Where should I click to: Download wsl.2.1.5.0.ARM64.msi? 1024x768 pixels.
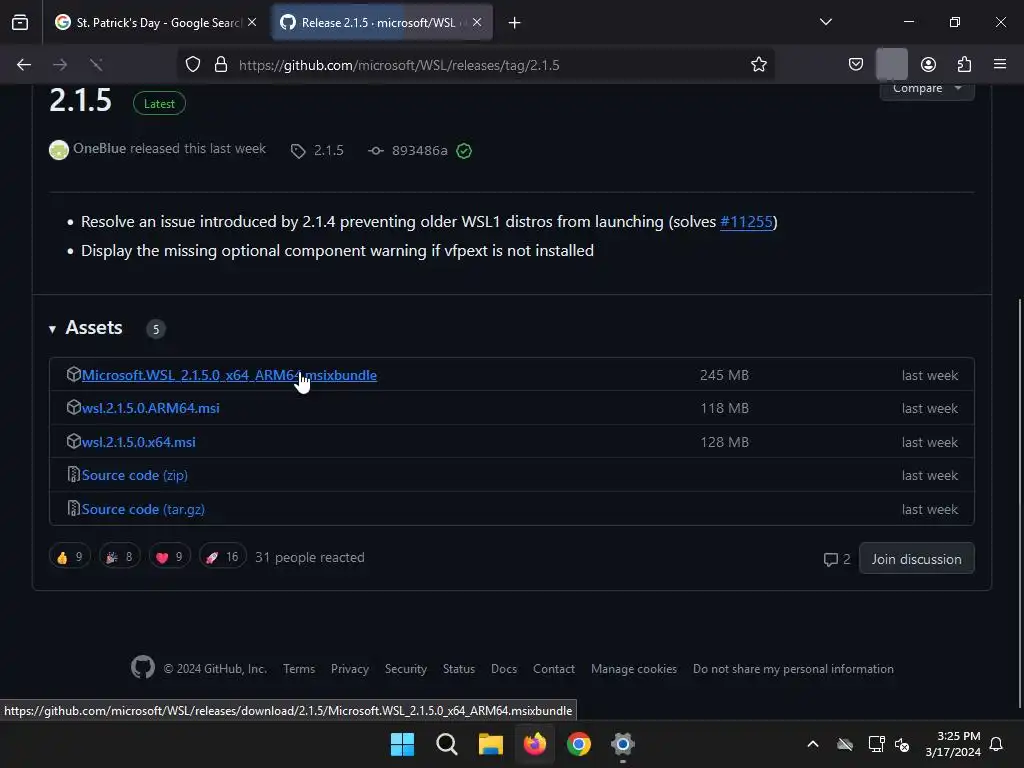point(151,408)
